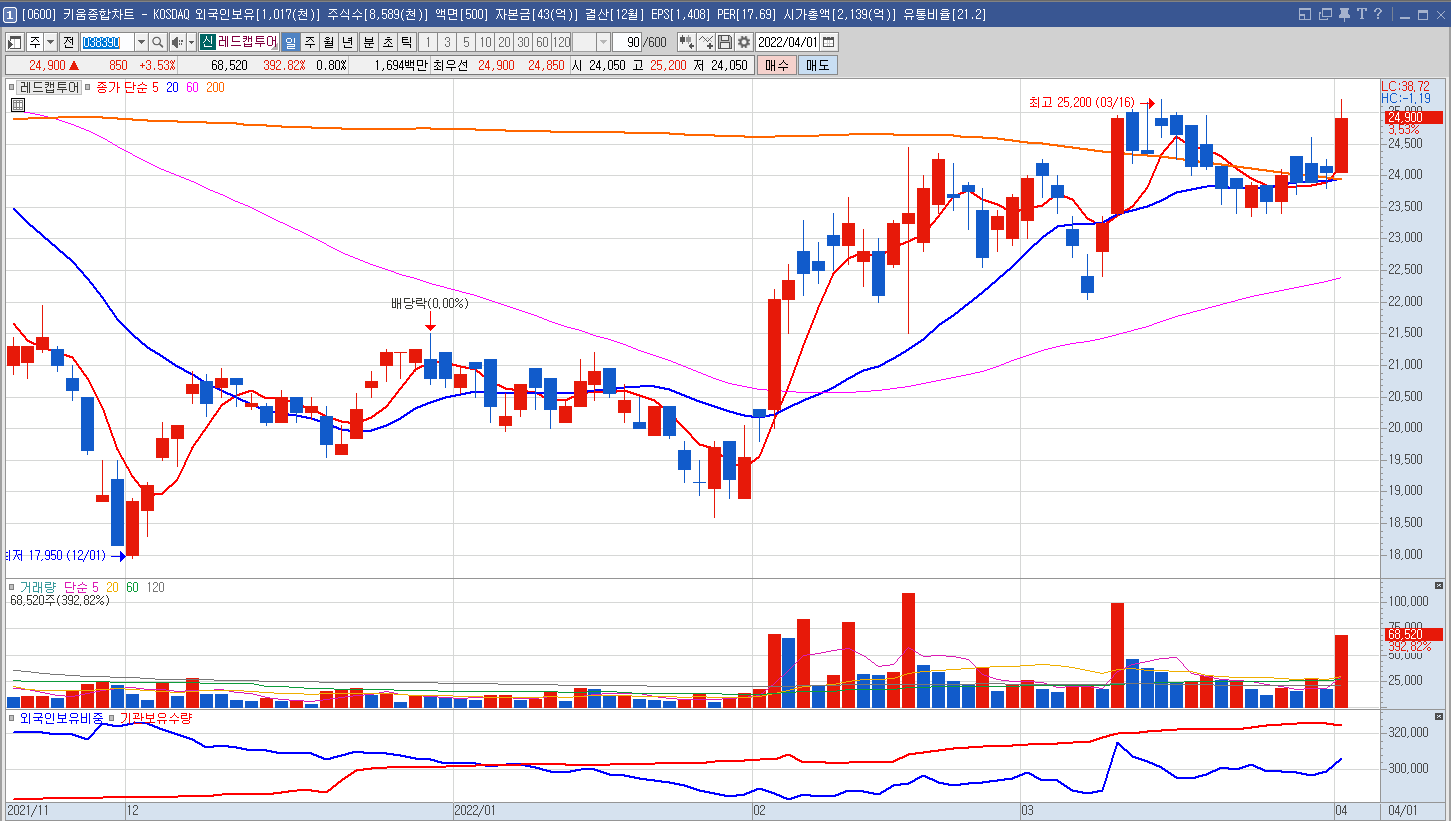The height and width of the screenshot is (821, 1451).
Task: Click the LC:38.72 indicator text
Action: [x=1405, y=87]
